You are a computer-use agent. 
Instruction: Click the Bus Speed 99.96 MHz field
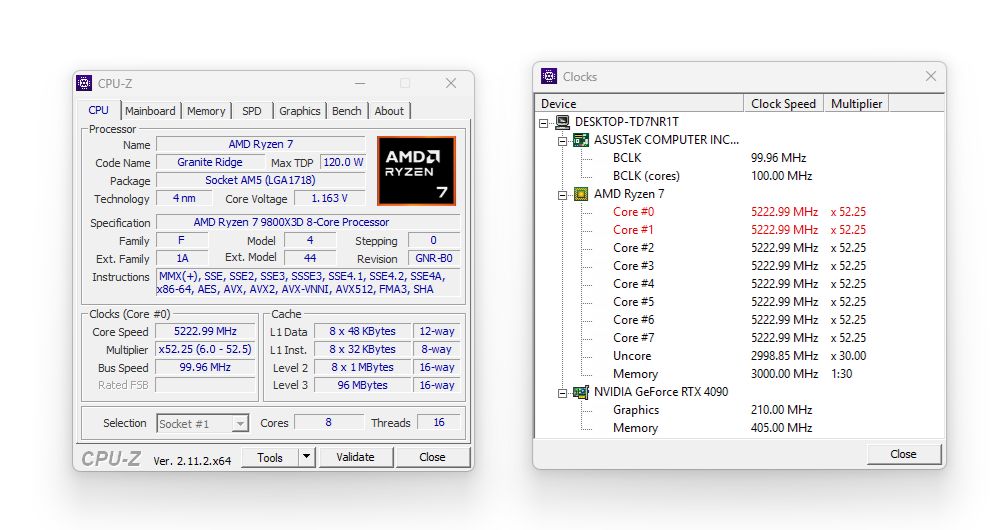(205, 367)
